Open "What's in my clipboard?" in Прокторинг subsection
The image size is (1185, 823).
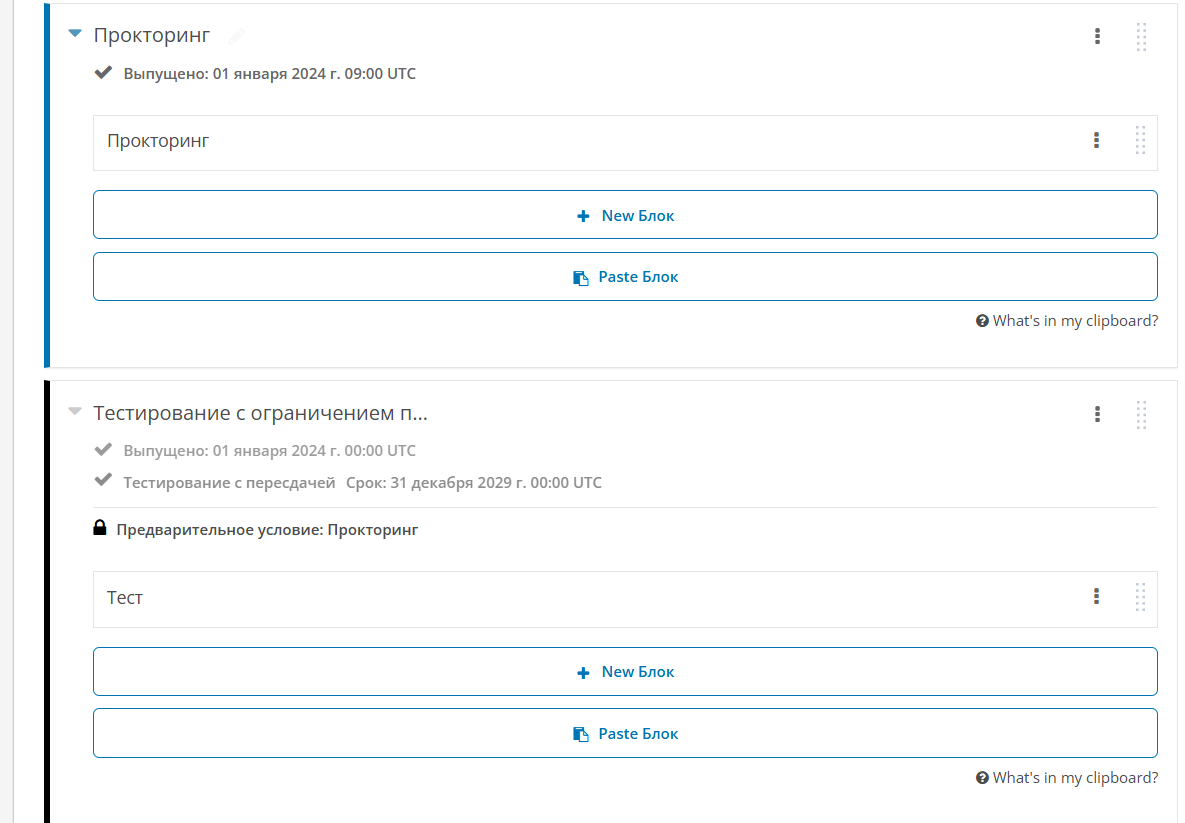click(1067, 321)
